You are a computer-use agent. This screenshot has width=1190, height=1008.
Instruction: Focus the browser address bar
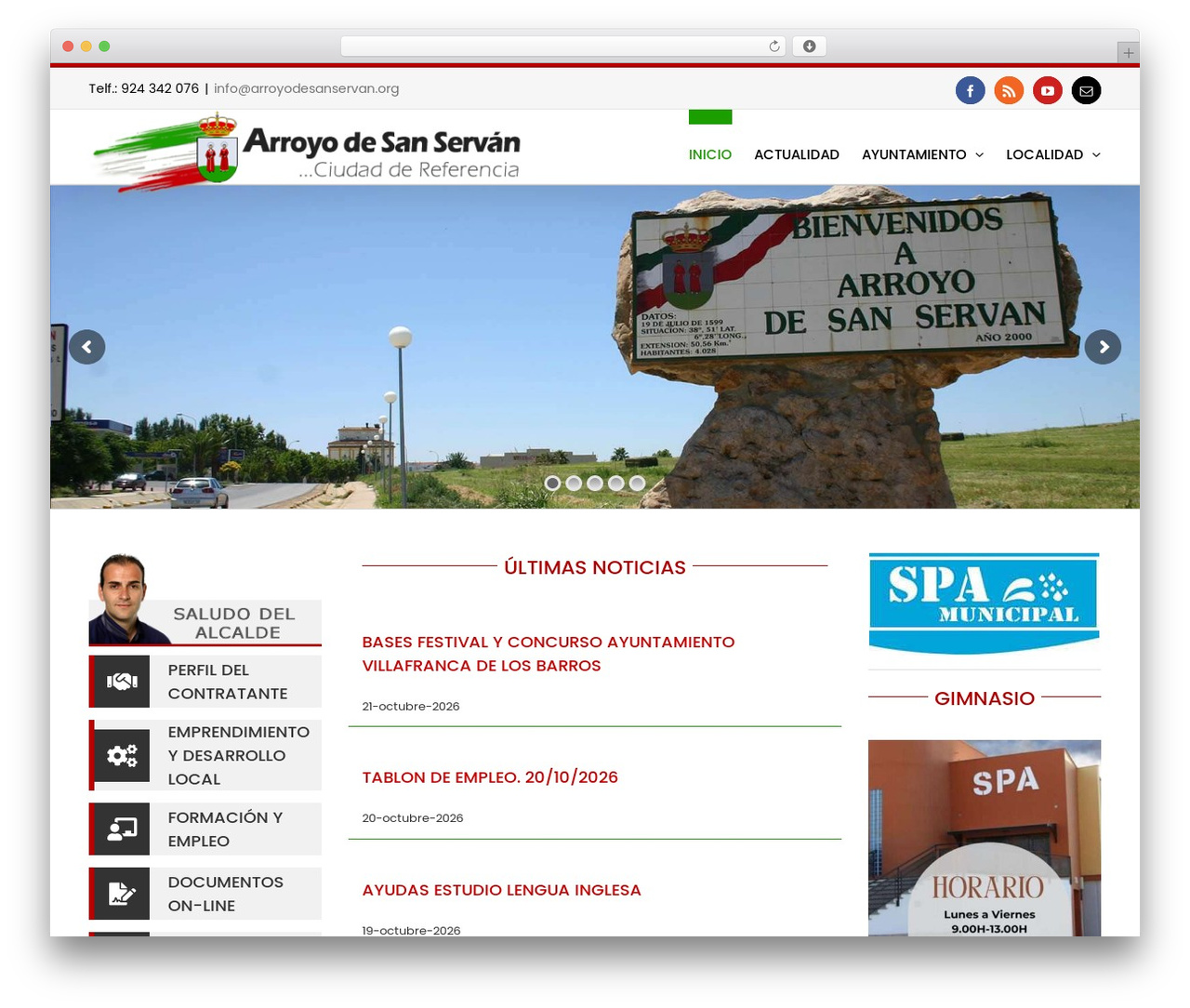click(563, 46)
